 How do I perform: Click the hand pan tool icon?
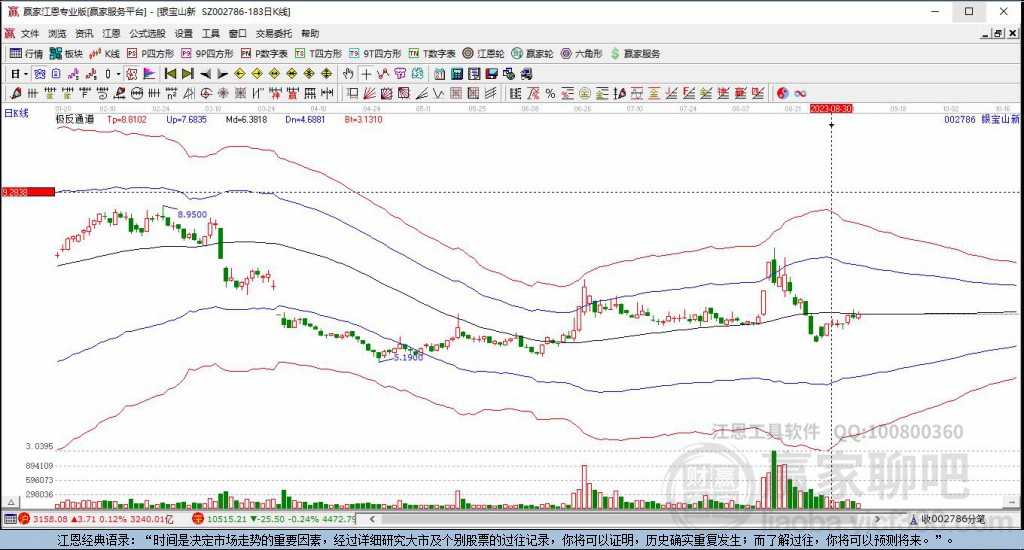[x=348, y=73]
